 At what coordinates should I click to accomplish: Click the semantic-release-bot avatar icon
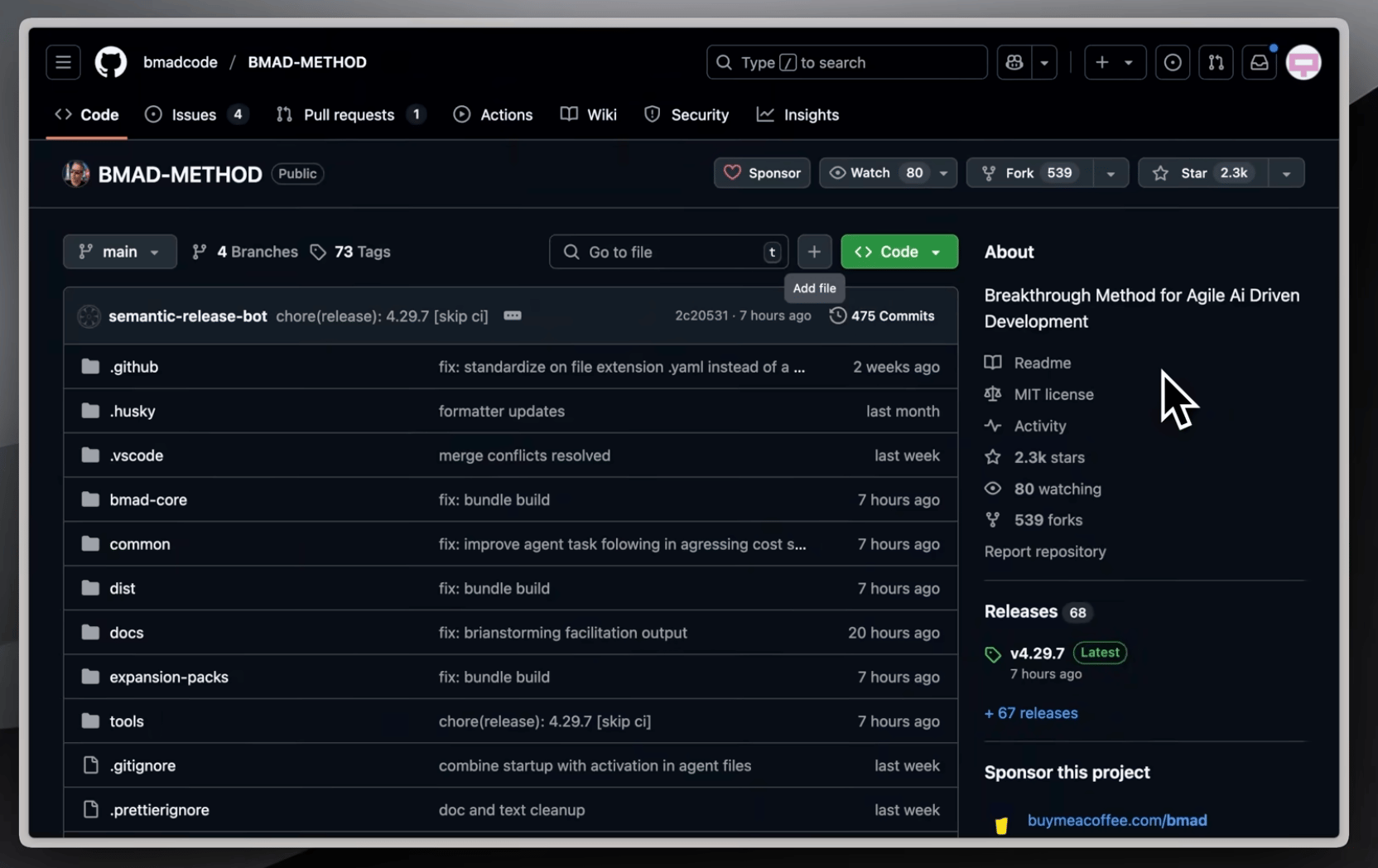pyautogui.click(x=89, y=316)
